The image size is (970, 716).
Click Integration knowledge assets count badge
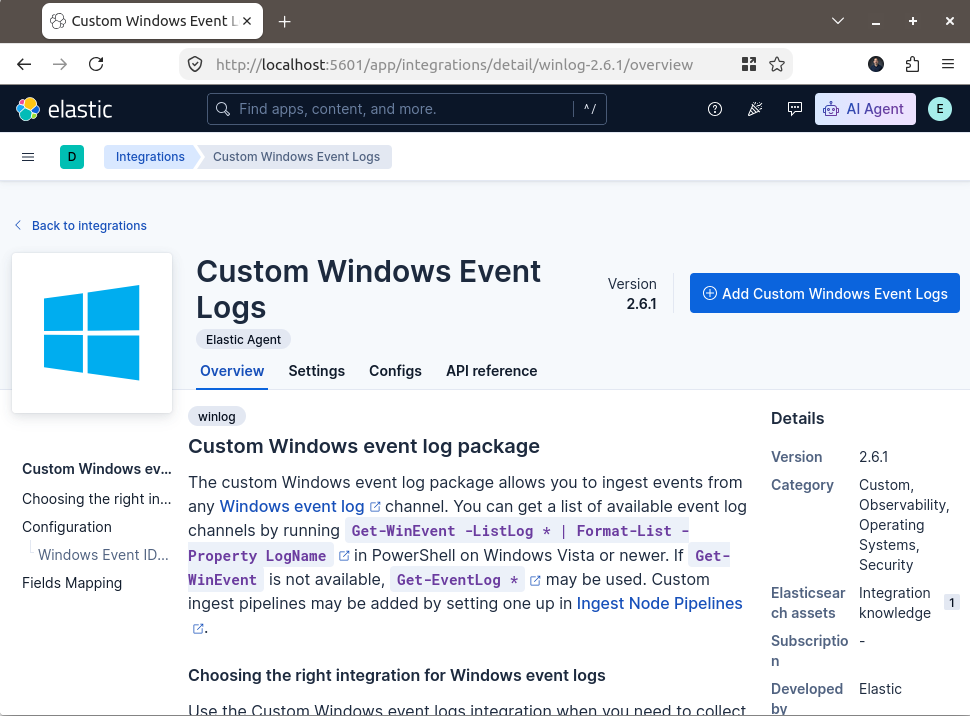pyautogui.click(x=951, y=602)
